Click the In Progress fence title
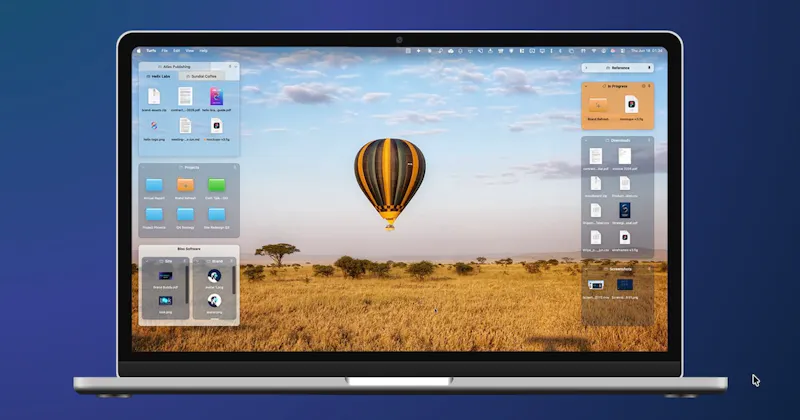Screen dimensions: 800x420 tap(617, 86)
